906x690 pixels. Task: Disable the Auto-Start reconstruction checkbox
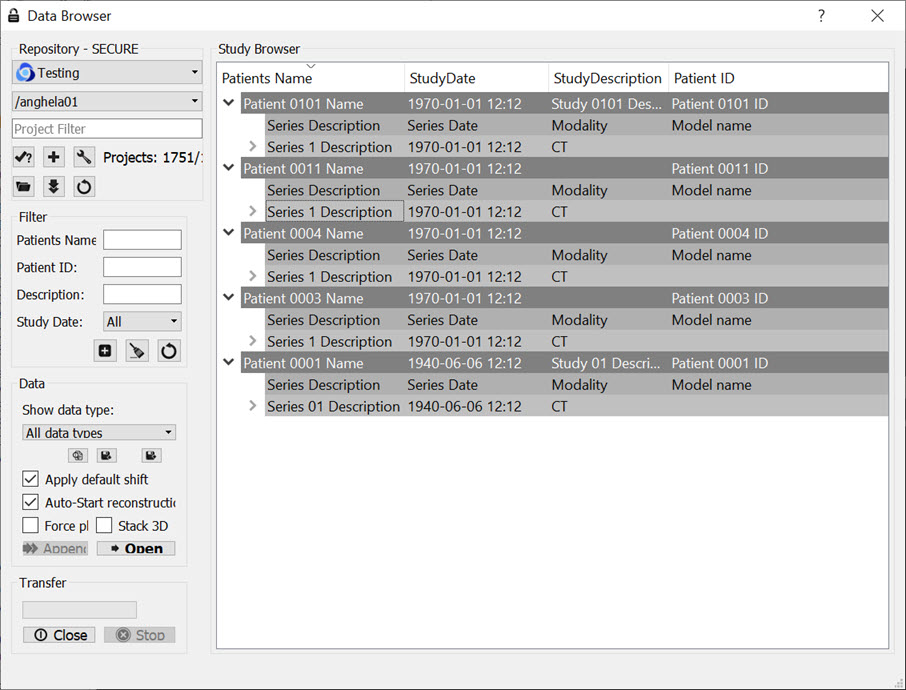tap(31, 503)
